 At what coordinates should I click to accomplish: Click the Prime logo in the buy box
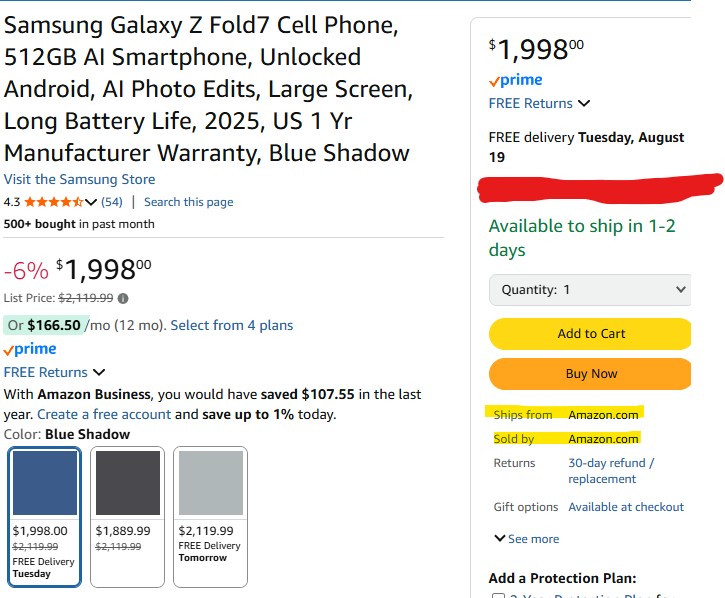coord(515,80)
